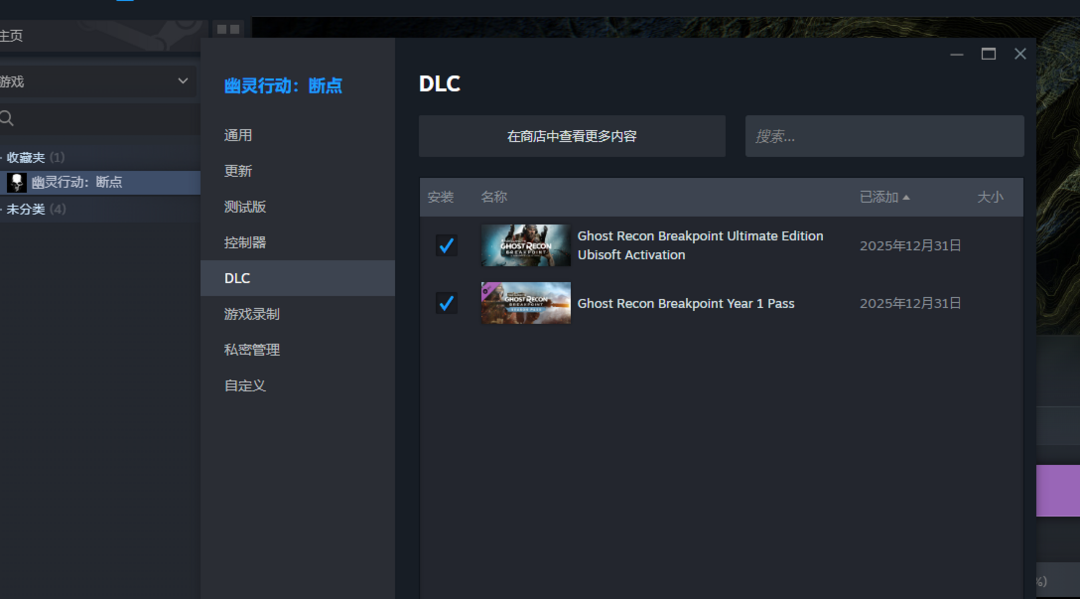1080x599 pixels.
Task: Open the Year 1 Pass DLC thumbnail
Action: 526,303
